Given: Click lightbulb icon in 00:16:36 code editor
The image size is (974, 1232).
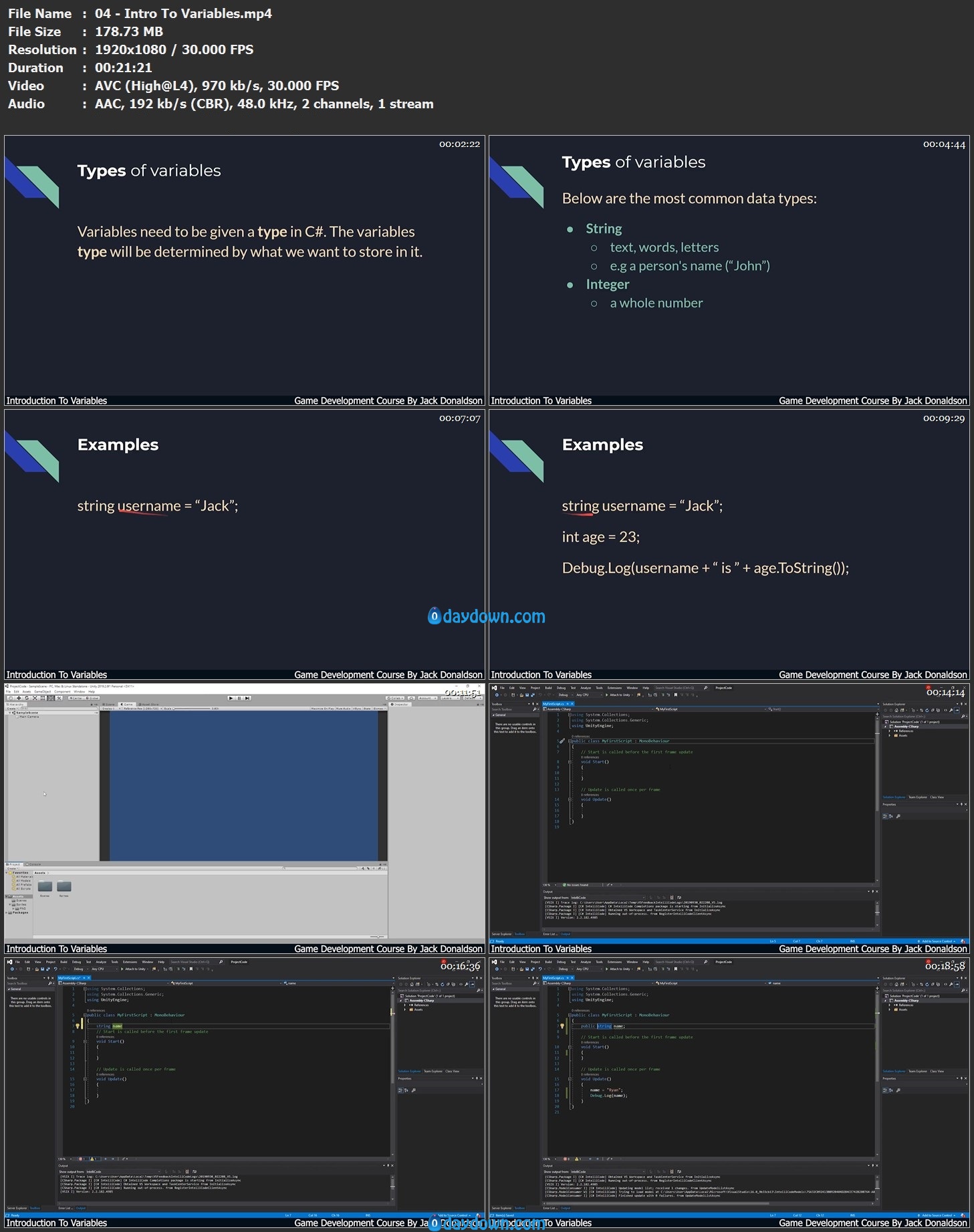Looking at the screenshot, I should [x=78, y=1026].
